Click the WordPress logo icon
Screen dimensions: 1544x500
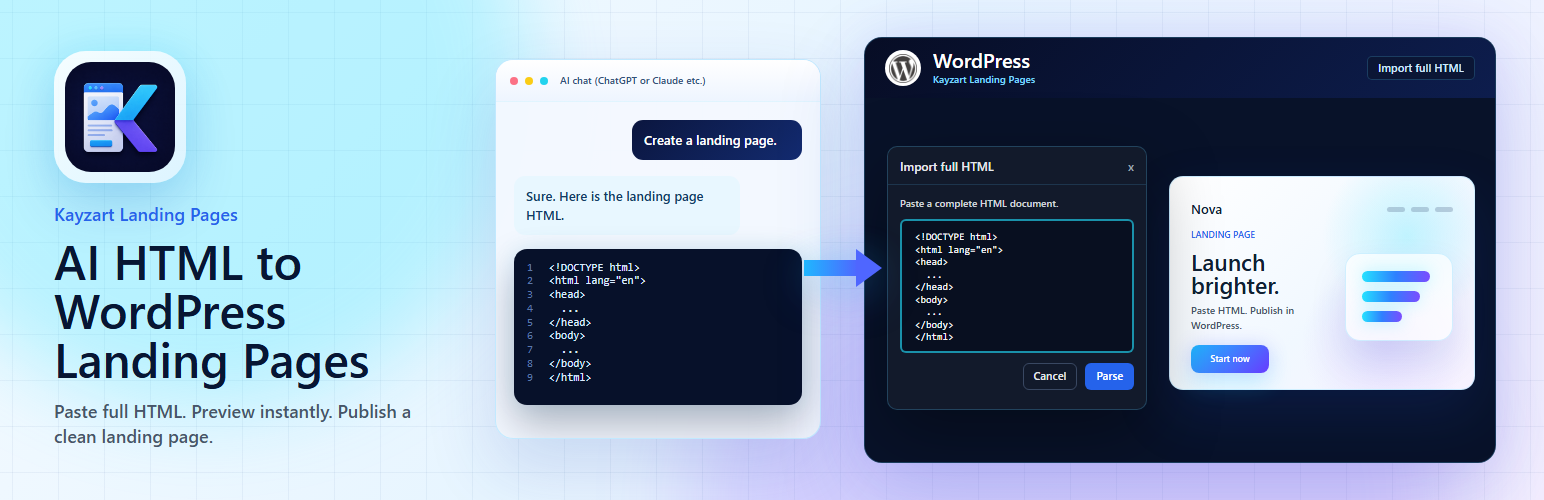(x=903, y=68)
